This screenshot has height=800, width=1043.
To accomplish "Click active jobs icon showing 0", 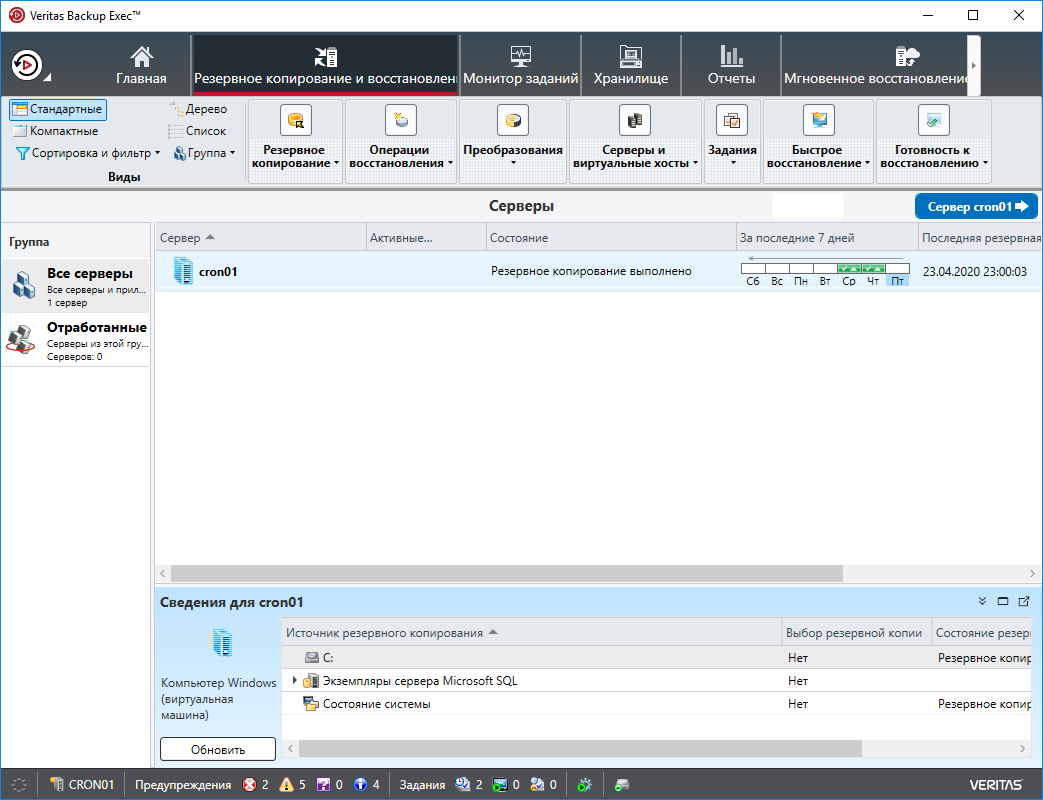I will [500, 785].
